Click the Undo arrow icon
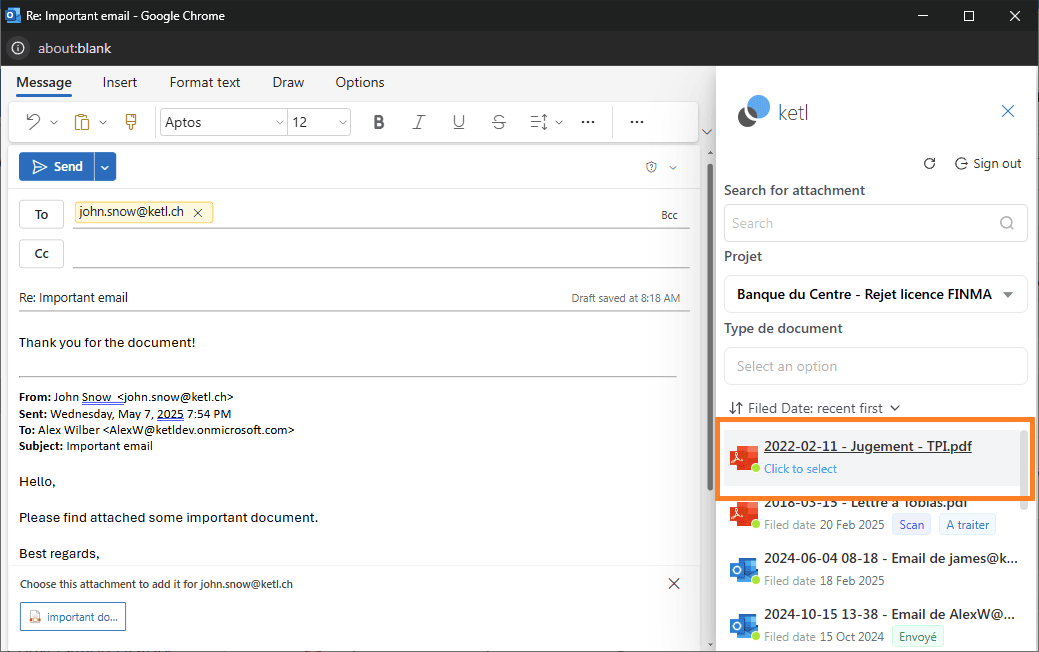The width and height of the screenshot is (1039, 652). [x=33, y=122]
